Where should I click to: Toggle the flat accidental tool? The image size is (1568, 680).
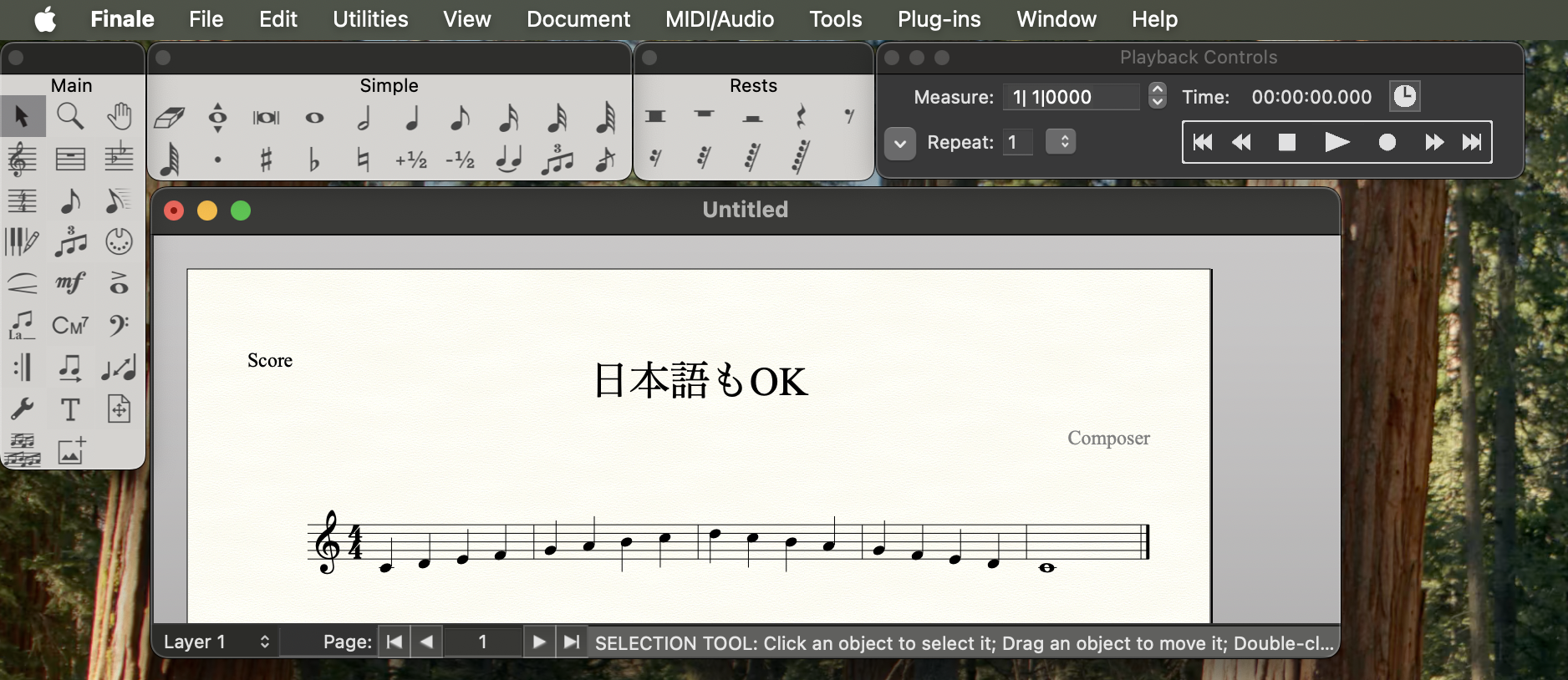[314, 159]
